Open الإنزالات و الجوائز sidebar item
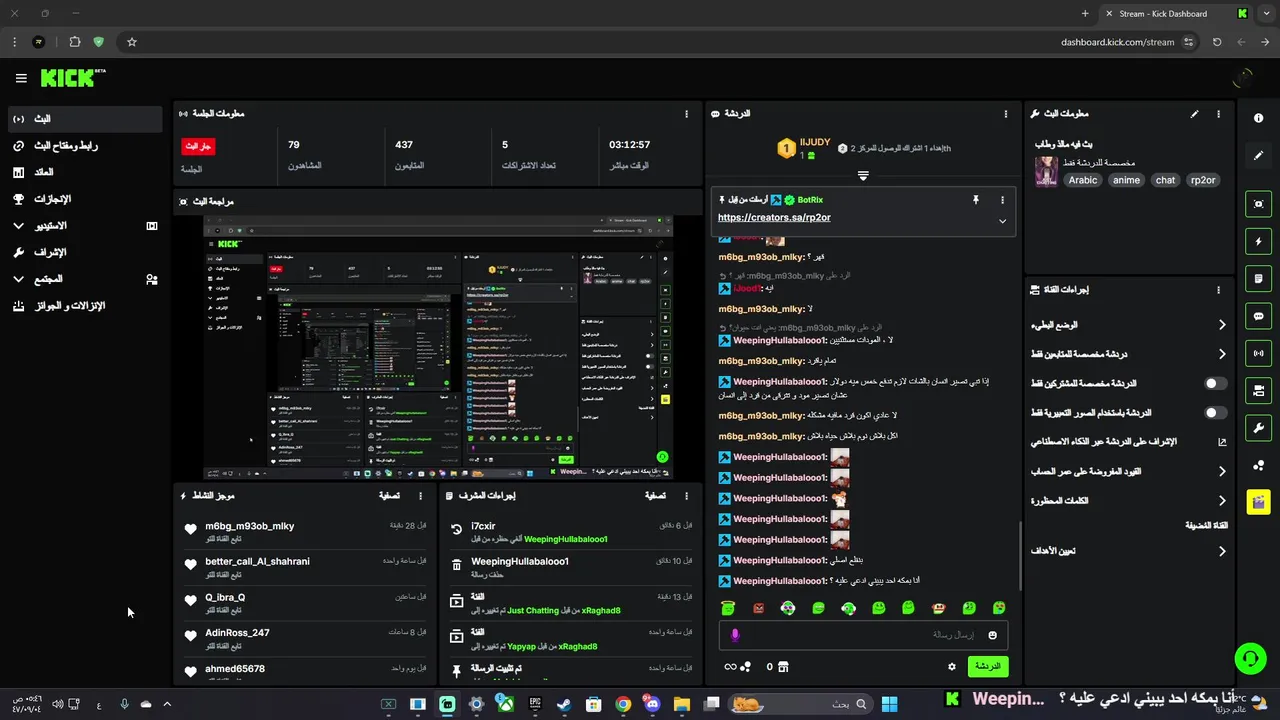 point(85,306)
